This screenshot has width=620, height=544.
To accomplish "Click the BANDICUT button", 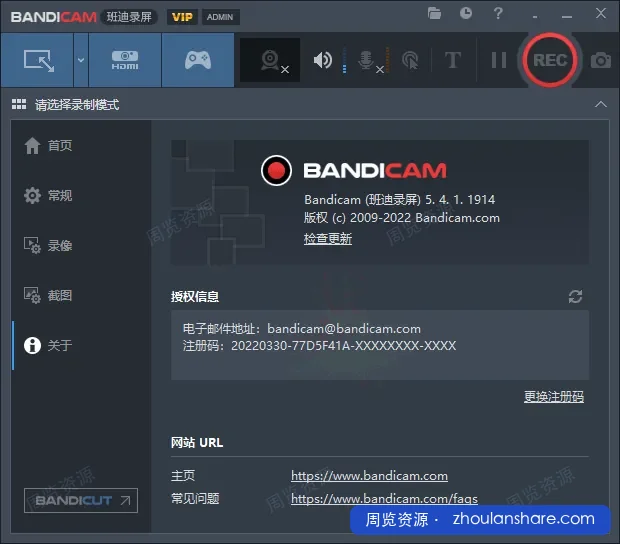I will (81, 501).
